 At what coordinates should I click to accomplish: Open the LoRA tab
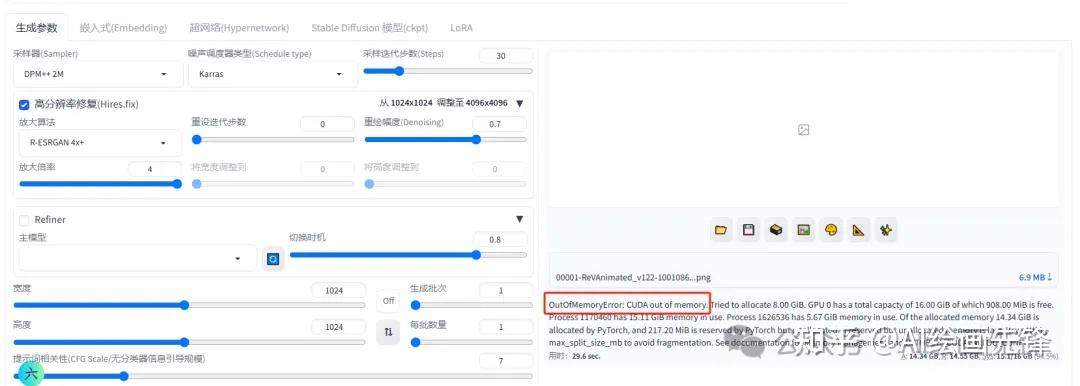pos(461,28)
